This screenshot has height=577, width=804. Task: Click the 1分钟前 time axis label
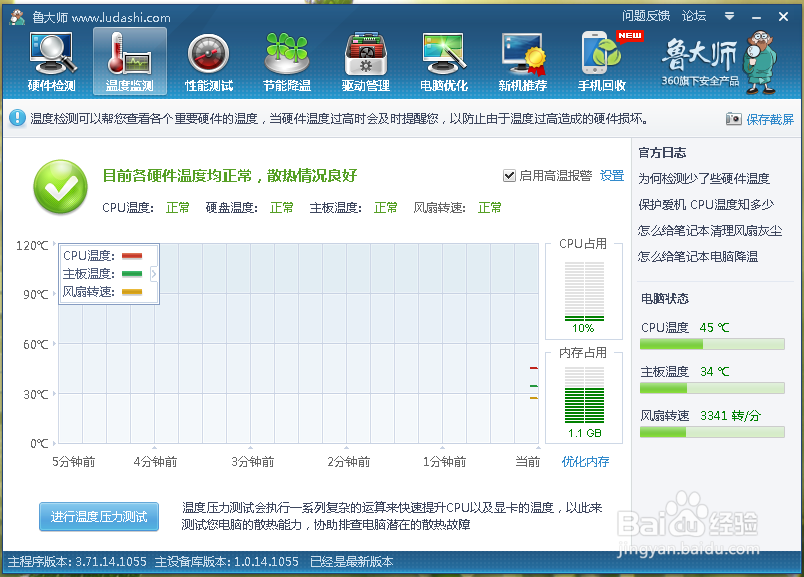(x=445, y=462)
